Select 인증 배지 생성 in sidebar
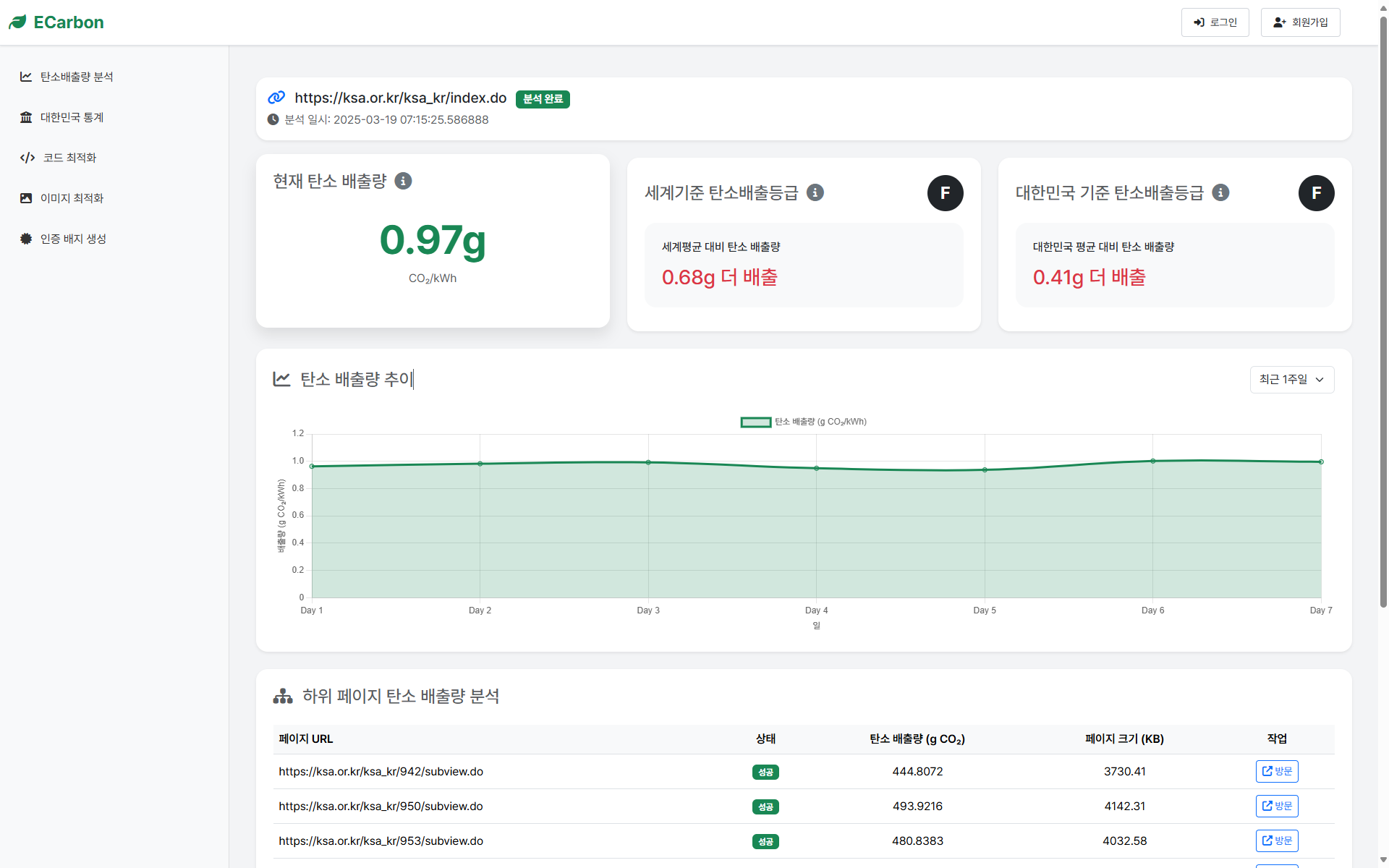This screenshot has width=1389, height=868. click(x=73, y=239)
